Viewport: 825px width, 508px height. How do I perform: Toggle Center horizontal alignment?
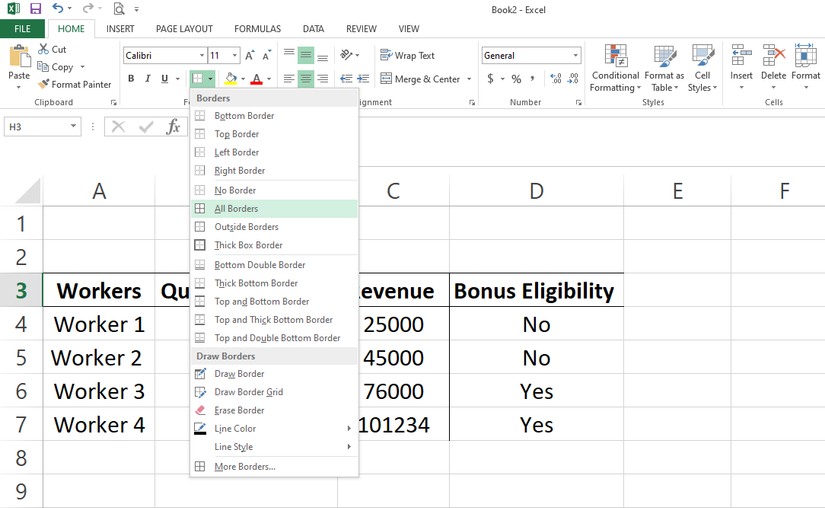306,79
